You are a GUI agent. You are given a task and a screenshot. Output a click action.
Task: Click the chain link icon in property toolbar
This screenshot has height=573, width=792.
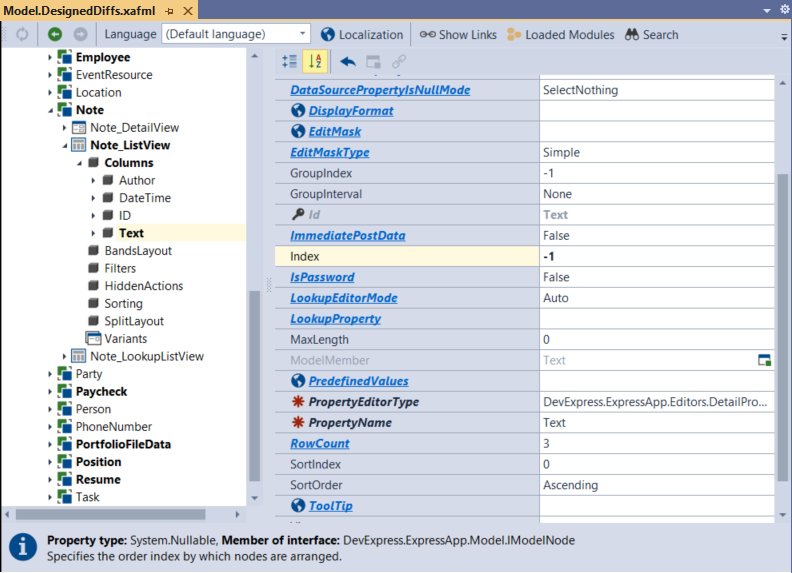(x=399, y=62)
